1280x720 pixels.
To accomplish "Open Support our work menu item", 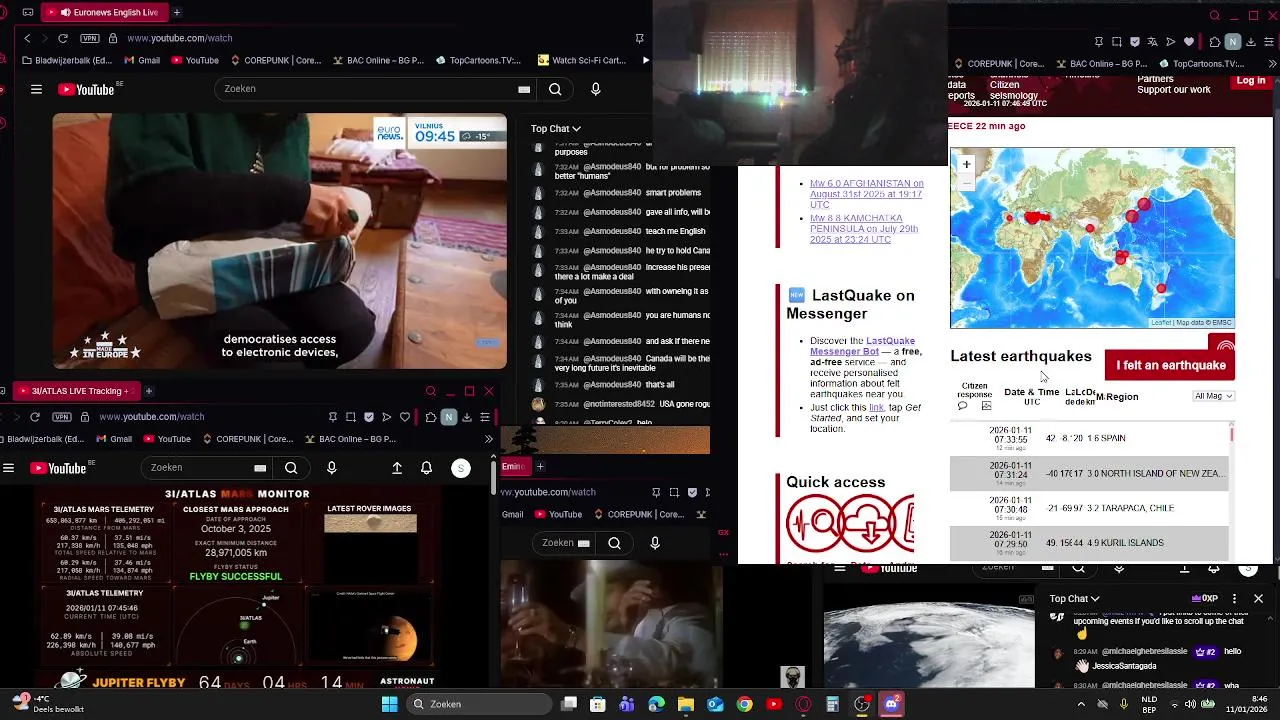I will pyautogui.click(x=1173, y=90).
